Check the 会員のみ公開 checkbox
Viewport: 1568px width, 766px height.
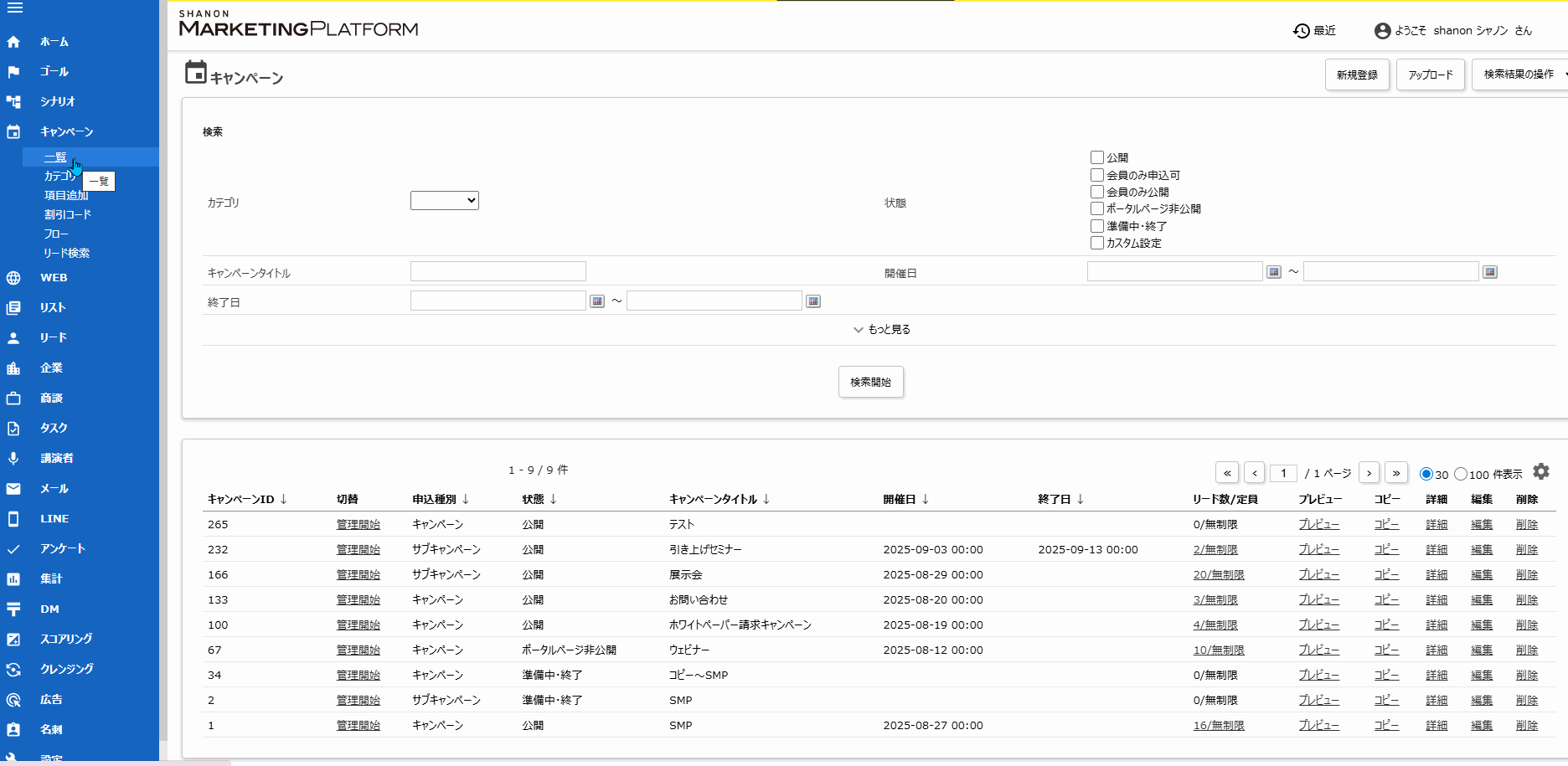tap(1097, 192)
